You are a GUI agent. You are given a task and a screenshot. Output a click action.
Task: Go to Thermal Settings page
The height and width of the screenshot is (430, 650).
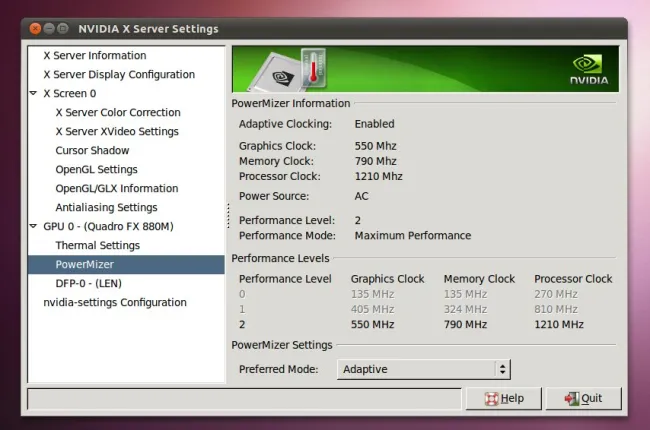pyautogui.click(x=97, y=246)
